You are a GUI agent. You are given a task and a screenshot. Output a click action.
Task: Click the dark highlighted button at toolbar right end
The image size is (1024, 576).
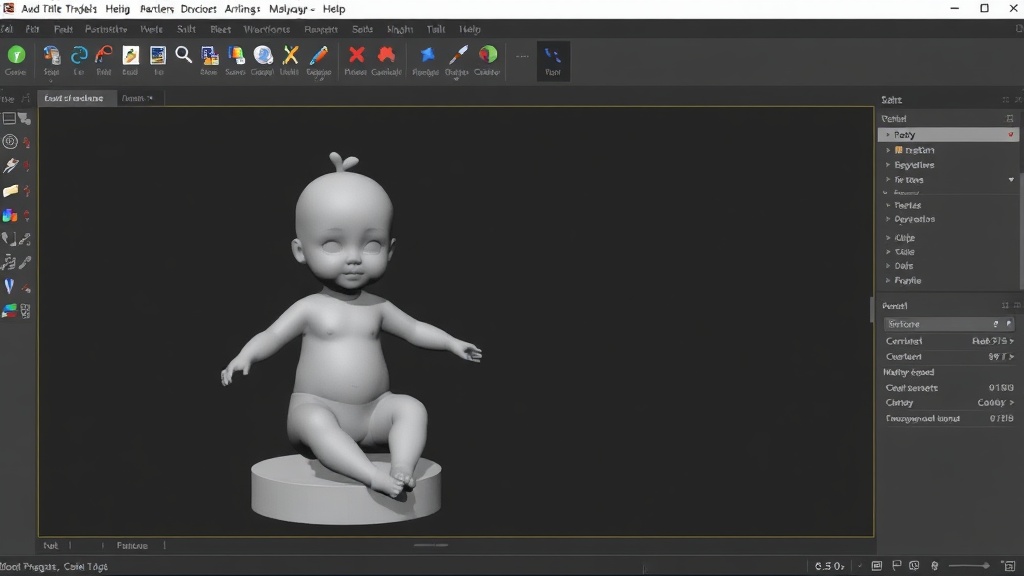tap(553, 59)
